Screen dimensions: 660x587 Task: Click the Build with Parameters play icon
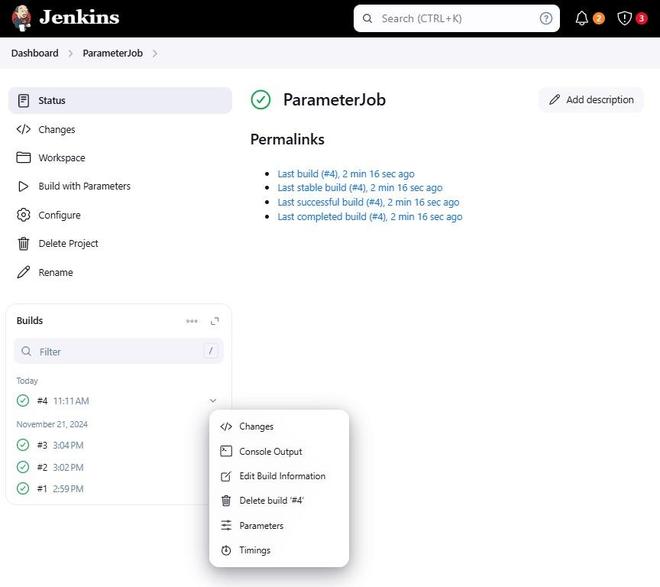[24, 186]
